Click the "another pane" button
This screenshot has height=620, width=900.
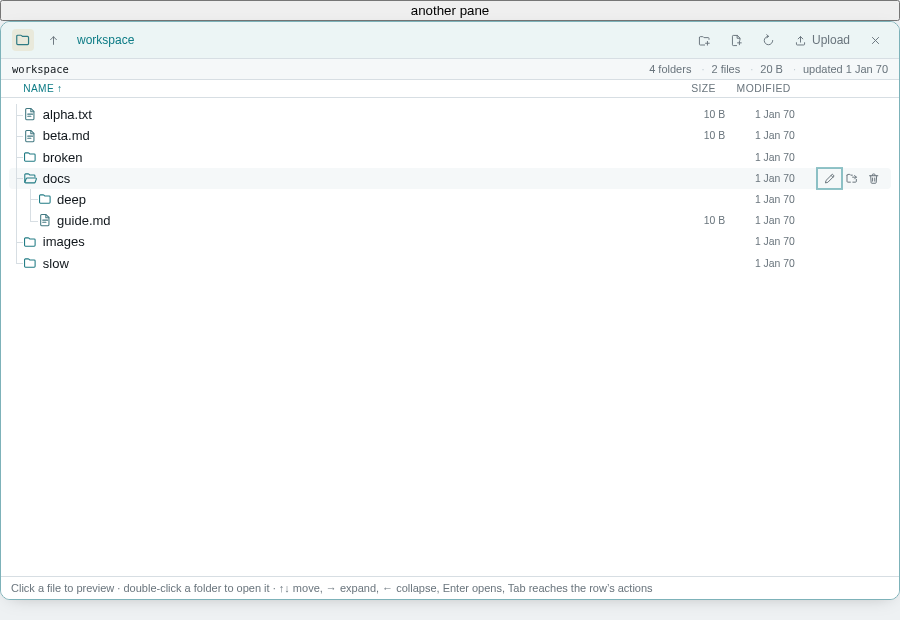tap(450, 11)
